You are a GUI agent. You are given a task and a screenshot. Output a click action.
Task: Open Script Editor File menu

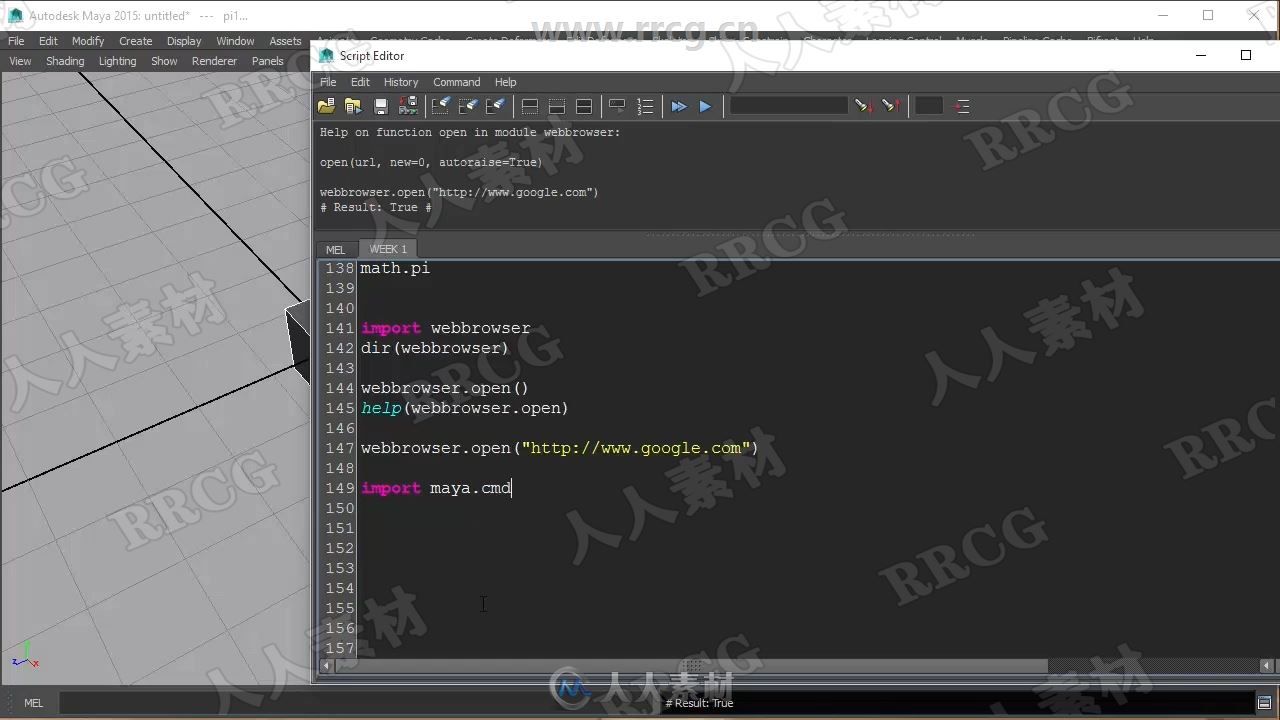click(x=328, y=82)
